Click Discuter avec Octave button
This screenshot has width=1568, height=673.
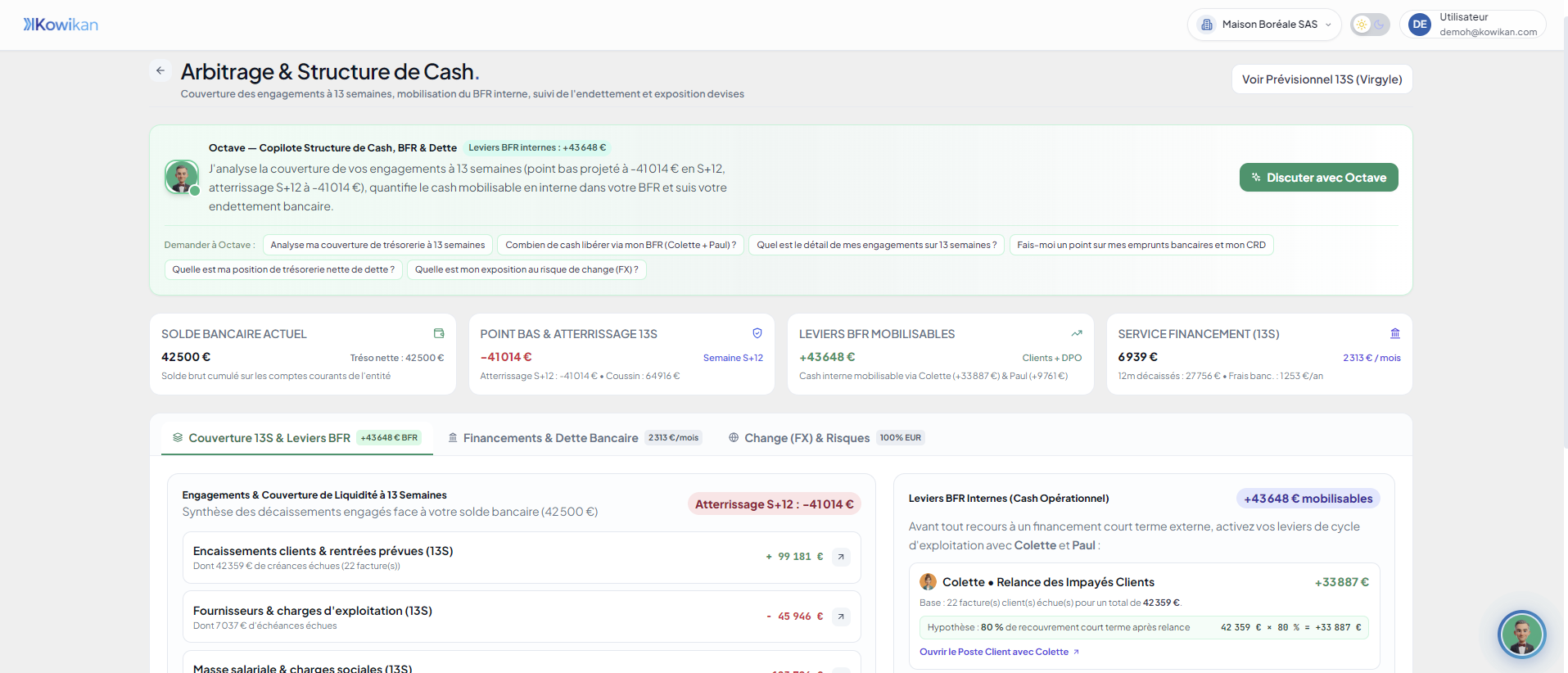coord(1318,178)
